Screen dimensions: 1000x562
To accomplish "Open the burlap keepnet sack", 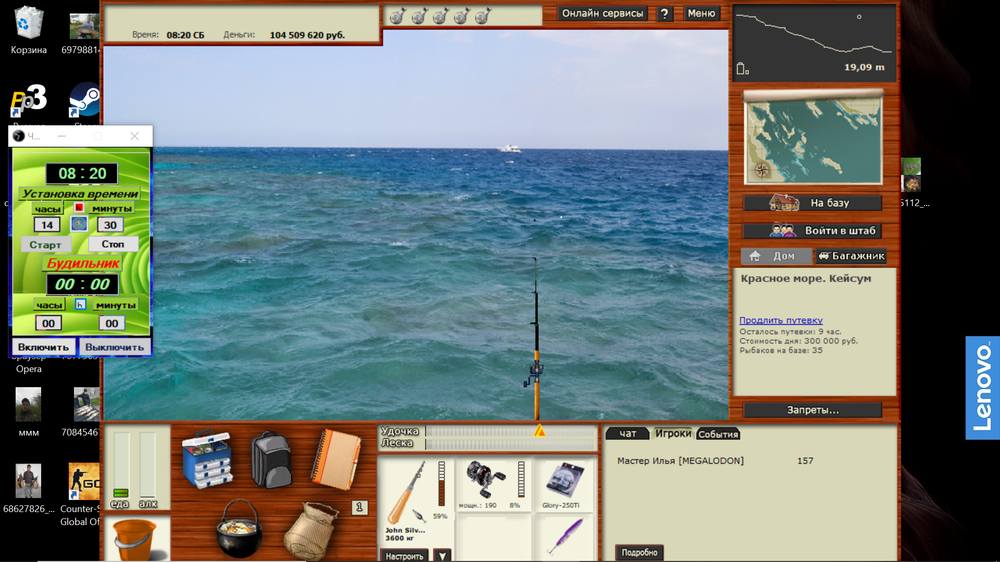I will pyautogui.click(x=311, y=531).
